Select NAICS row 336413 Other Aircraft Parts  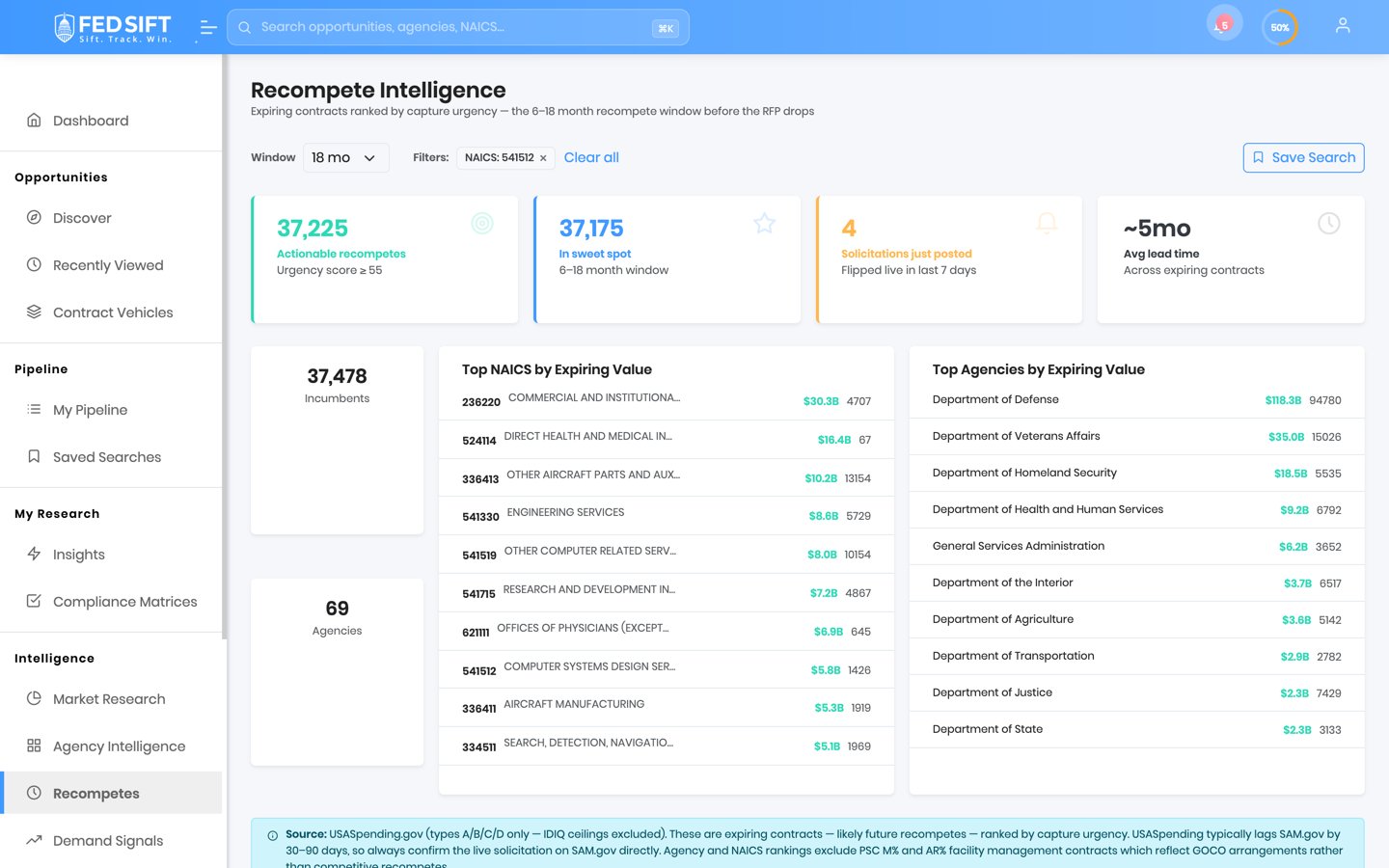click(667, 477)
